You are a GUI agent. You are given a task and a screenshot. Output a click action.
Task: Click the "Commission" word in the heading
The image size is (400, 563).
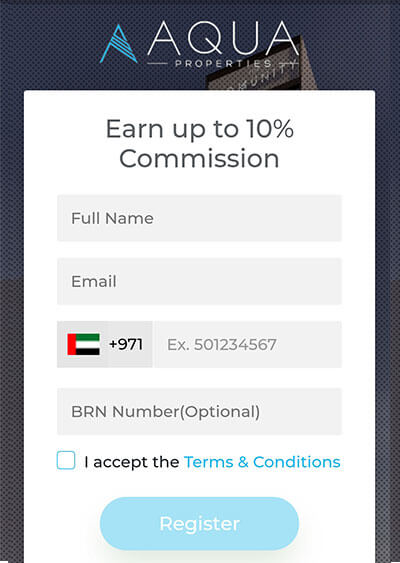tap(199, 158)
